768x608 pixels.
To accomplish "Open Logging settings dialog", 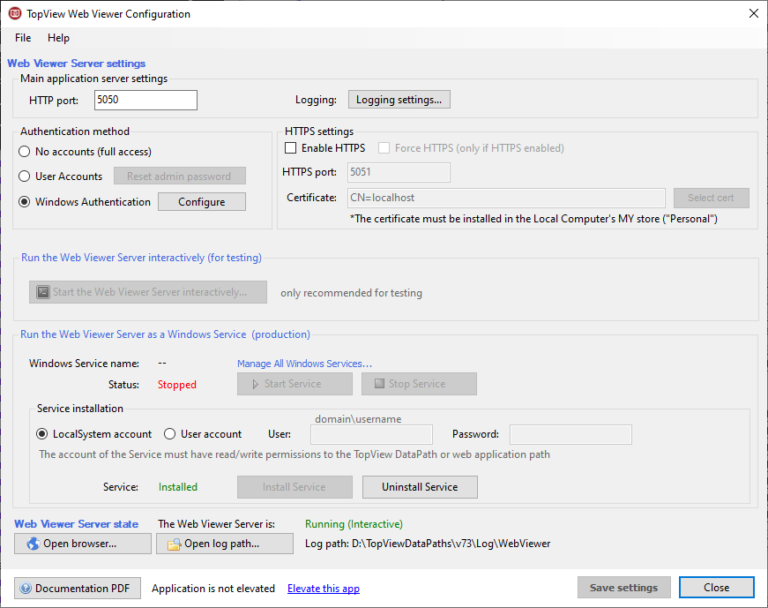I will (399, 100).
